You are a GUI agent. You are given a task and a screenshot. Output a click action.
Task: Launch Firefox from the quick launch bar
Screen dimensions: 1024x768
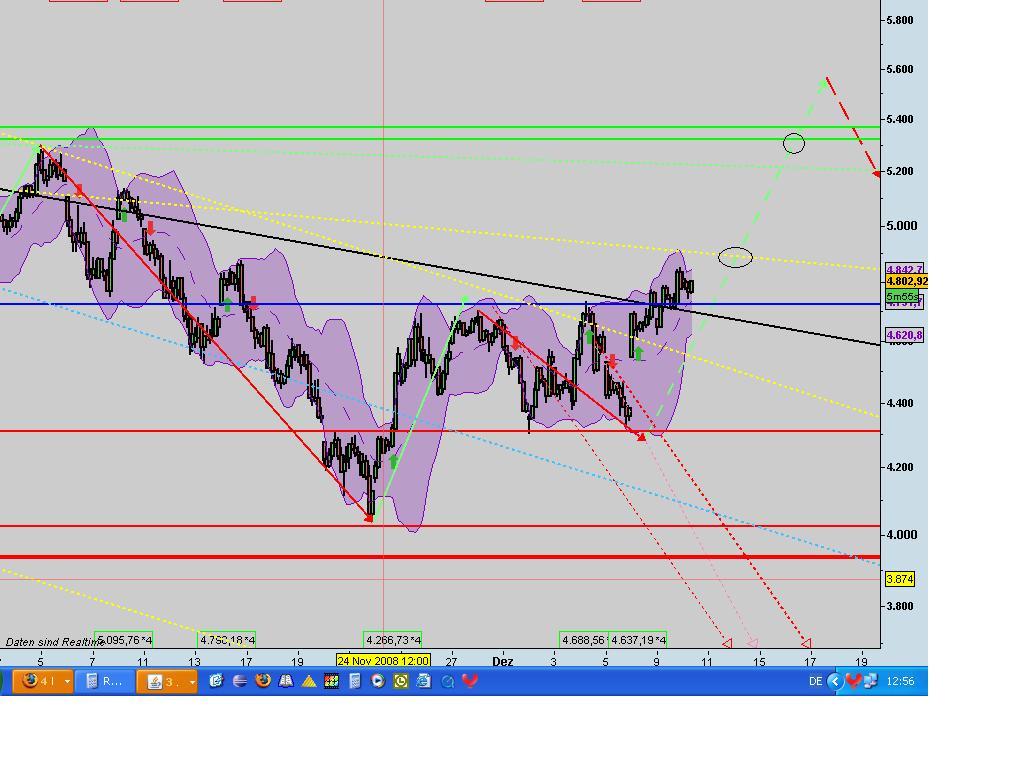pyautogui.click(x=263, y=681)
